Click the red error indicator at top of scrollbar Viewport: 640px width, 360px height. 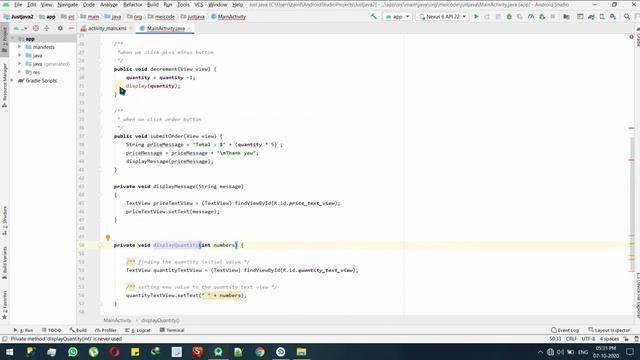point(631,37)
